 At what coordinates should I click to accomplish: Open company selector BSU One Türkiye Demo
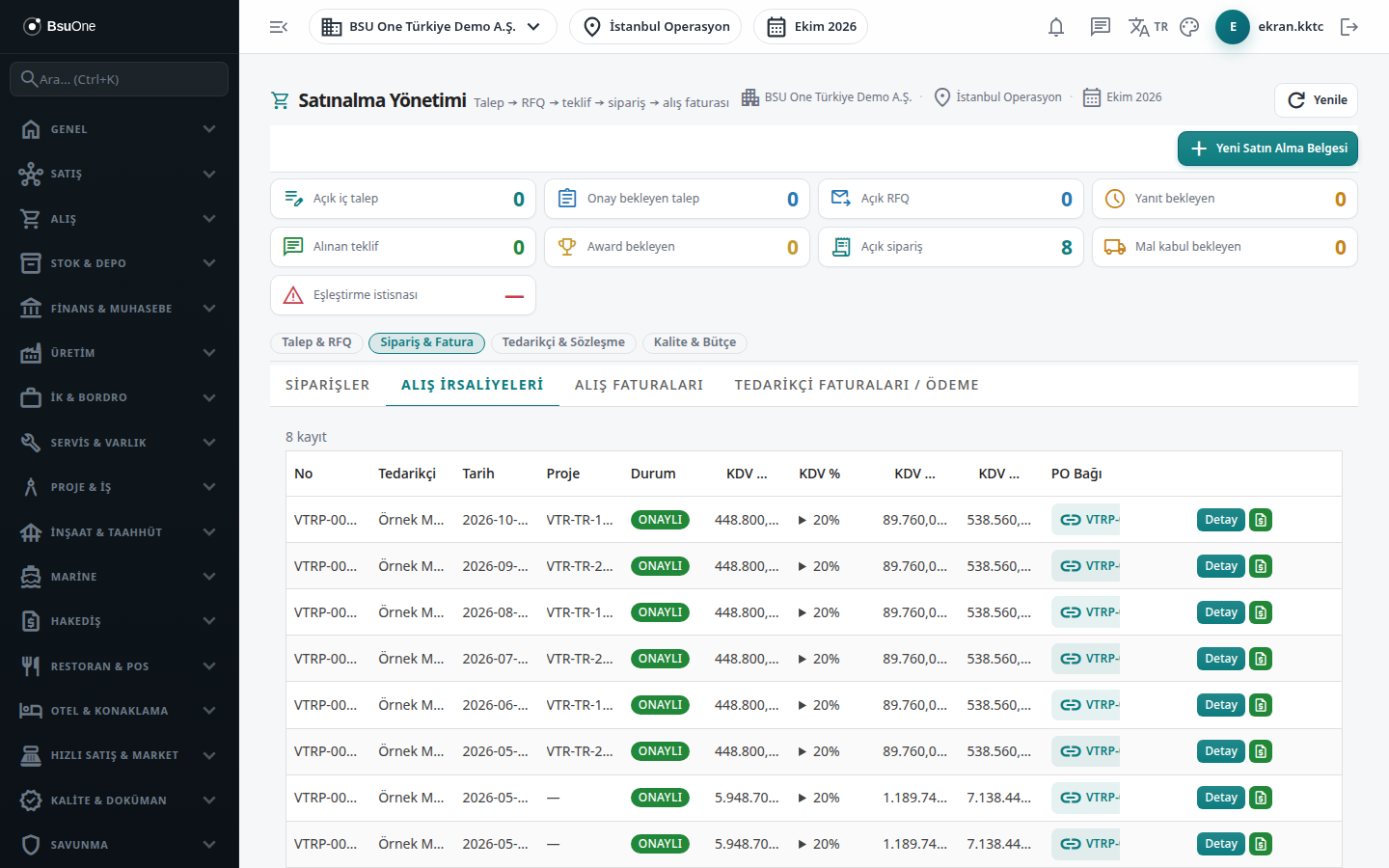432,27
